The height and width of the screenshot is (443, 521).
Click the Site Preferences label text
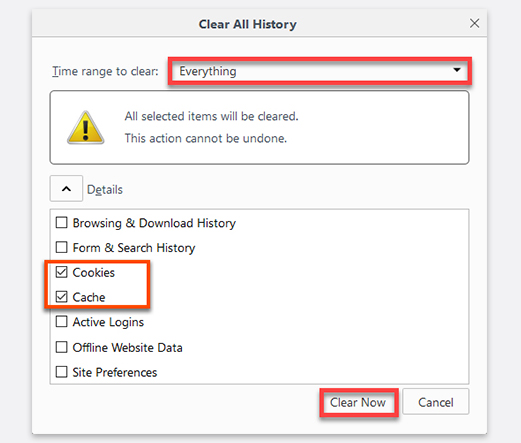(115, 372)
